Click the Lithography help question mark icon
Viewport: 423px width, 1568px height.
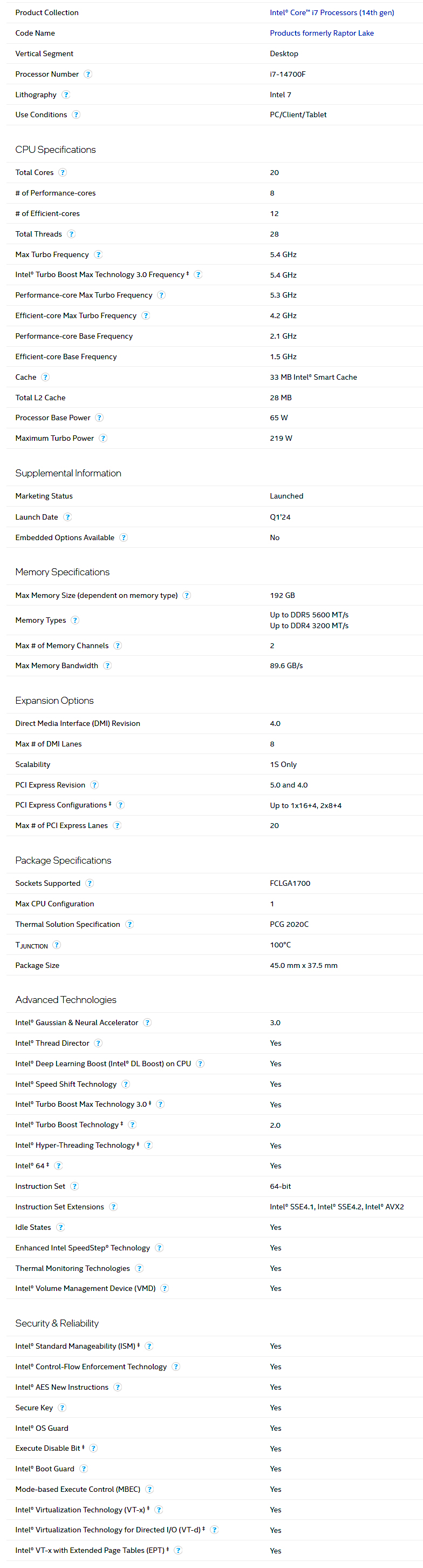click(66, 95)
